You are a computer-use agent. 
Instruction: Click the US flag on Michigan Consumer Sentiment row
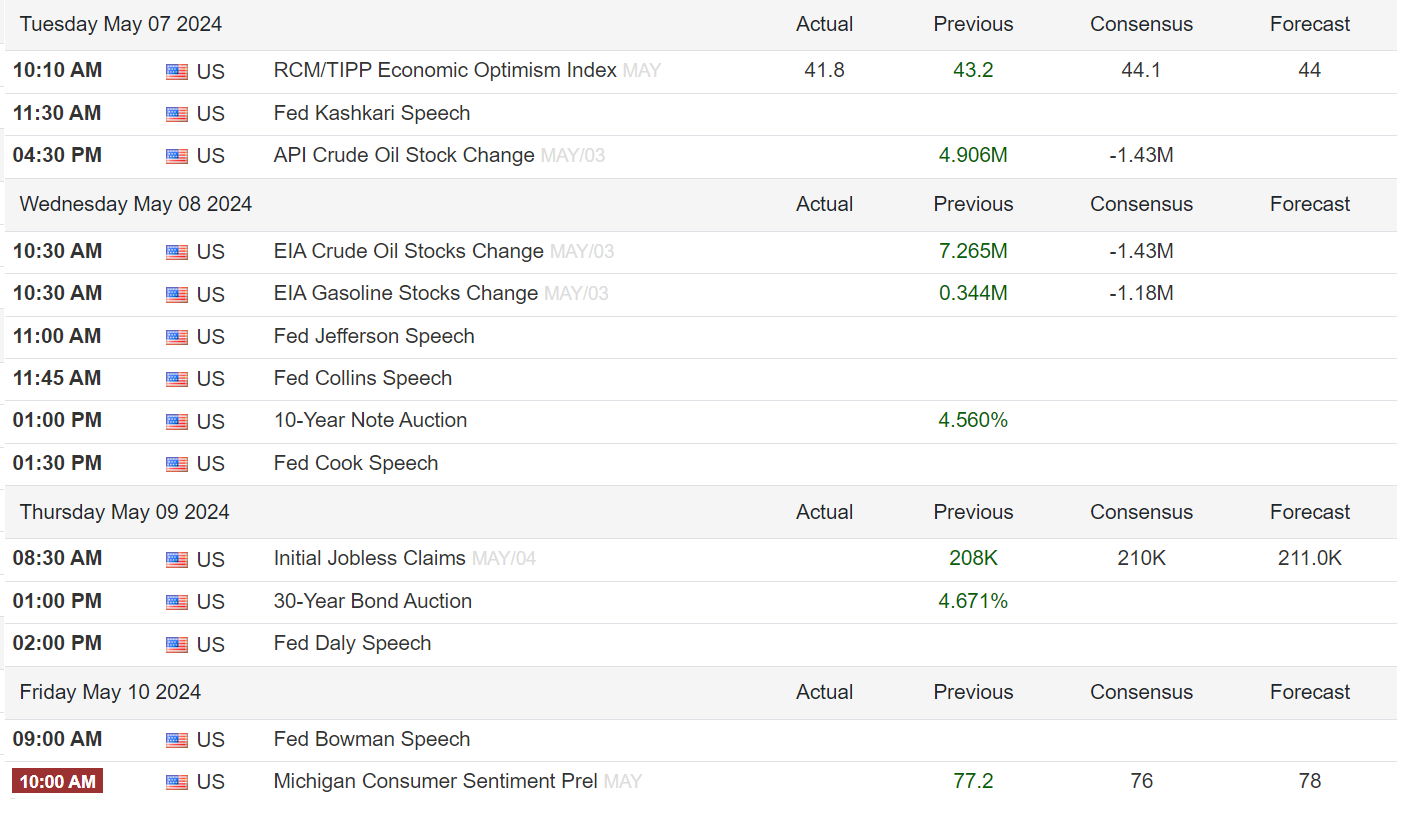tap(177, 783)
